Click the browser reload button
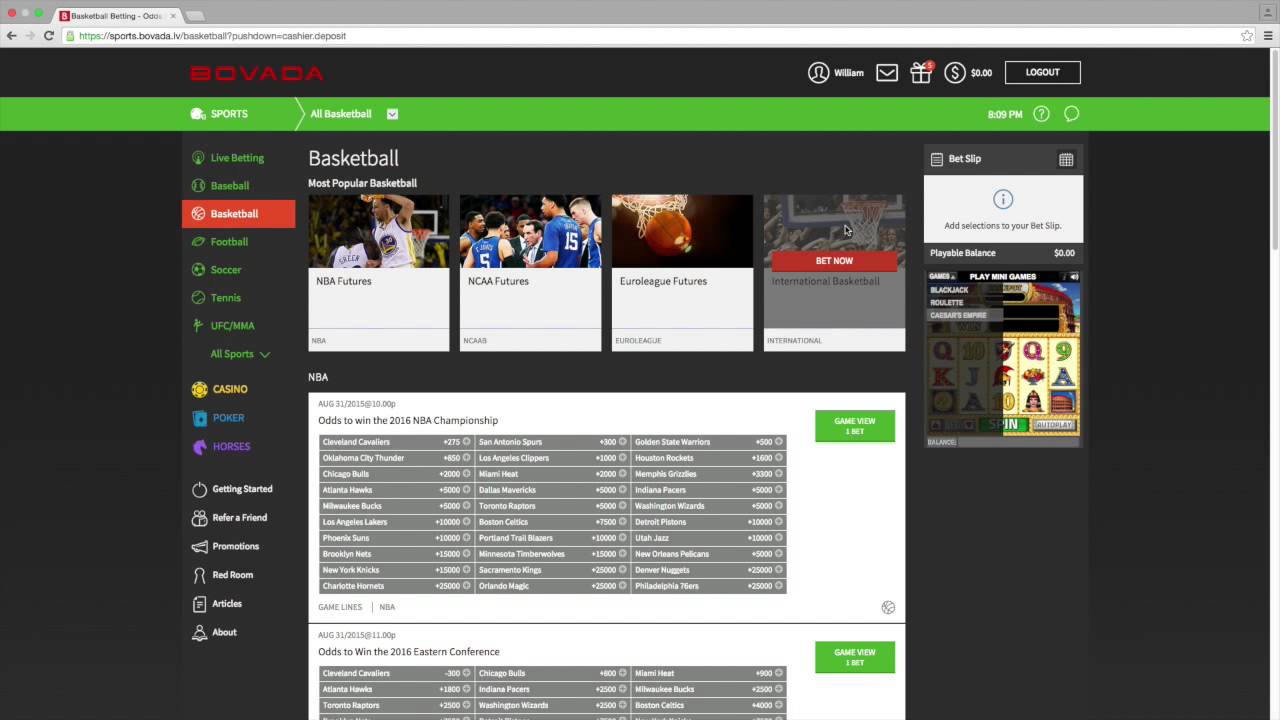 point(48,36)
